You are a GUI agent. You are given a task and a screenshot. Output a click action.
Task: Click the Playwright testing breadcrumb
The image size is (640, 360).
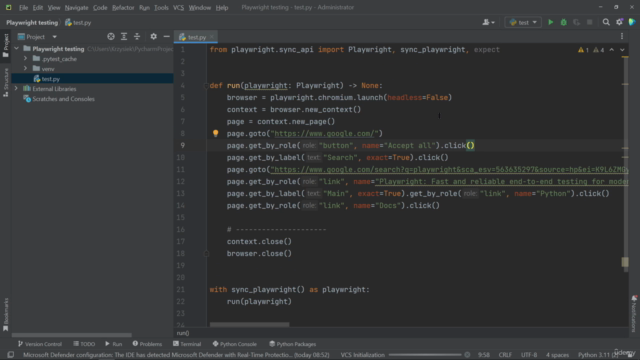click(32, 22)
